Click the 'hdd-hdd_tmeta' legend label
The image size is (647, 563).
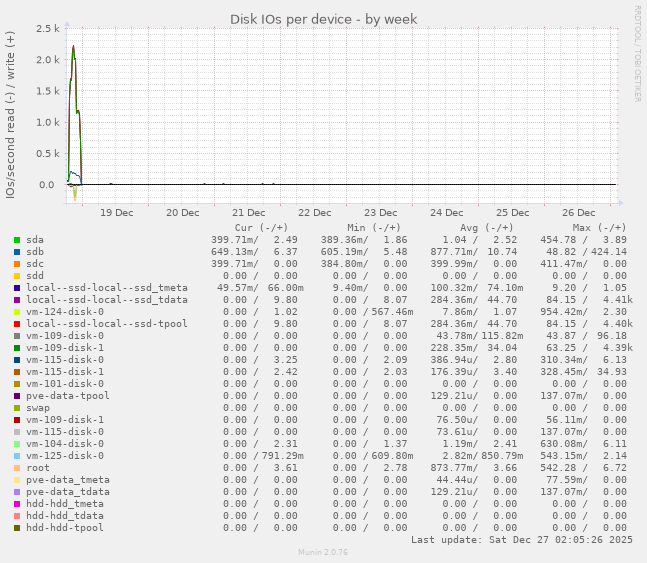pos(65,504)
